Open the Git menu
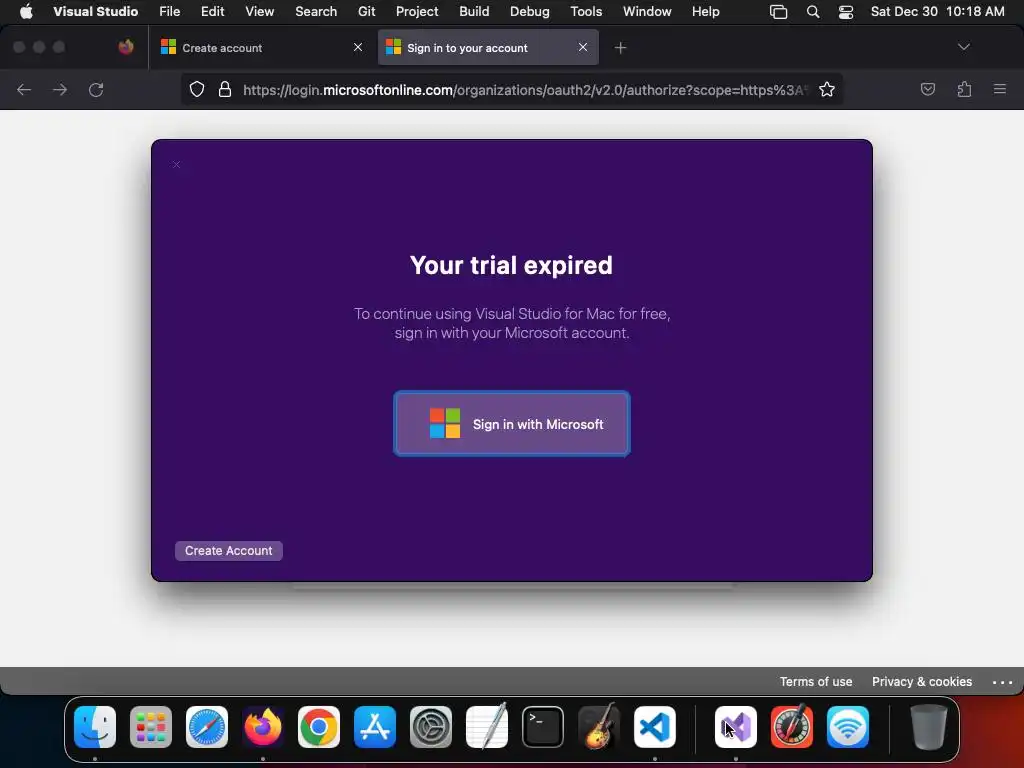The height and width of the screenshot is (768, 1024). 366,11
